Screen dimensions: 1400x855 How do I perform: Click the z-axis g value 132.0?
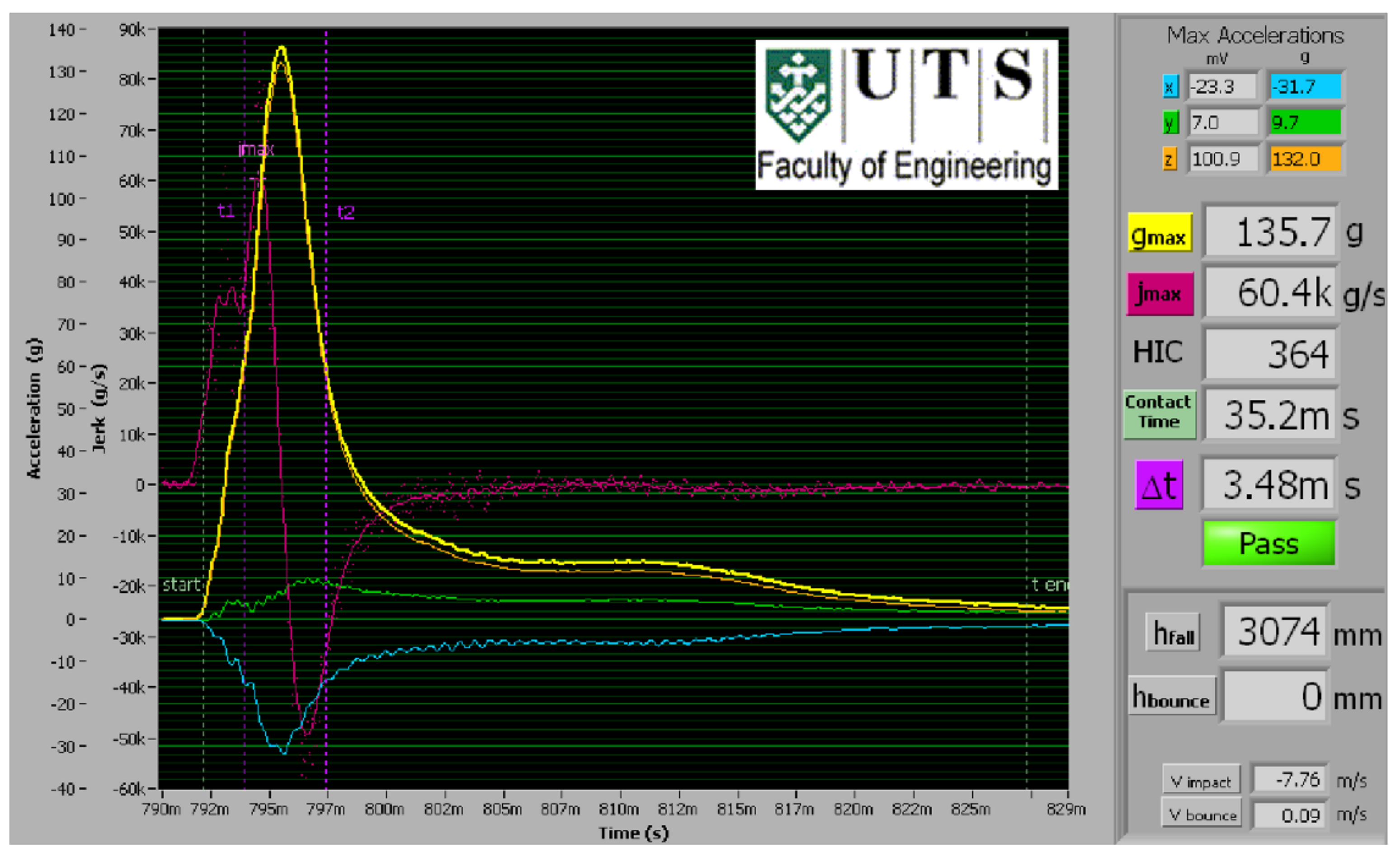1306,159
